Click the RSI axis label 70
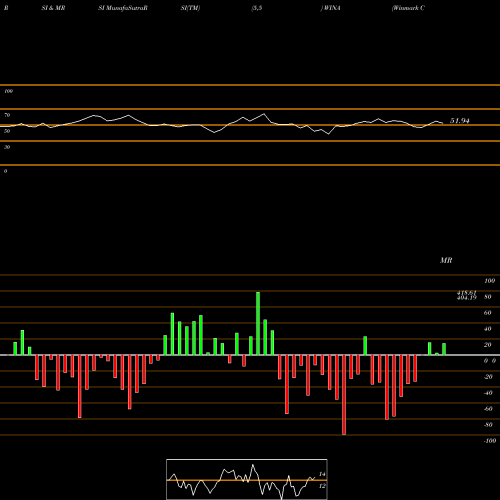500x500 pixels. [7, 115]
